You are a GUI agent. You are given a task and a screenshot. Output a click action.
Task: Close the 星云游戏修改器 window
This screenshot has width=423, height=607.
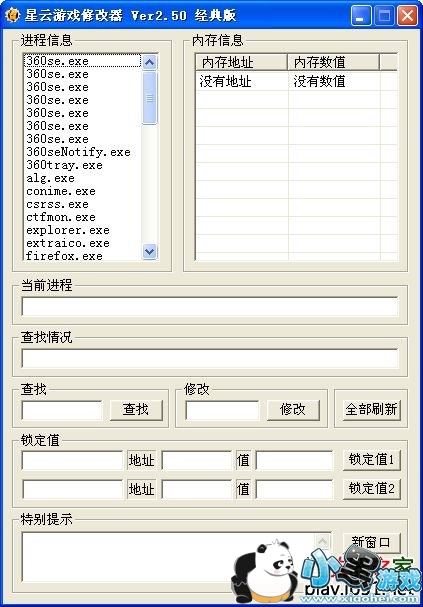(x=408, y=16)
